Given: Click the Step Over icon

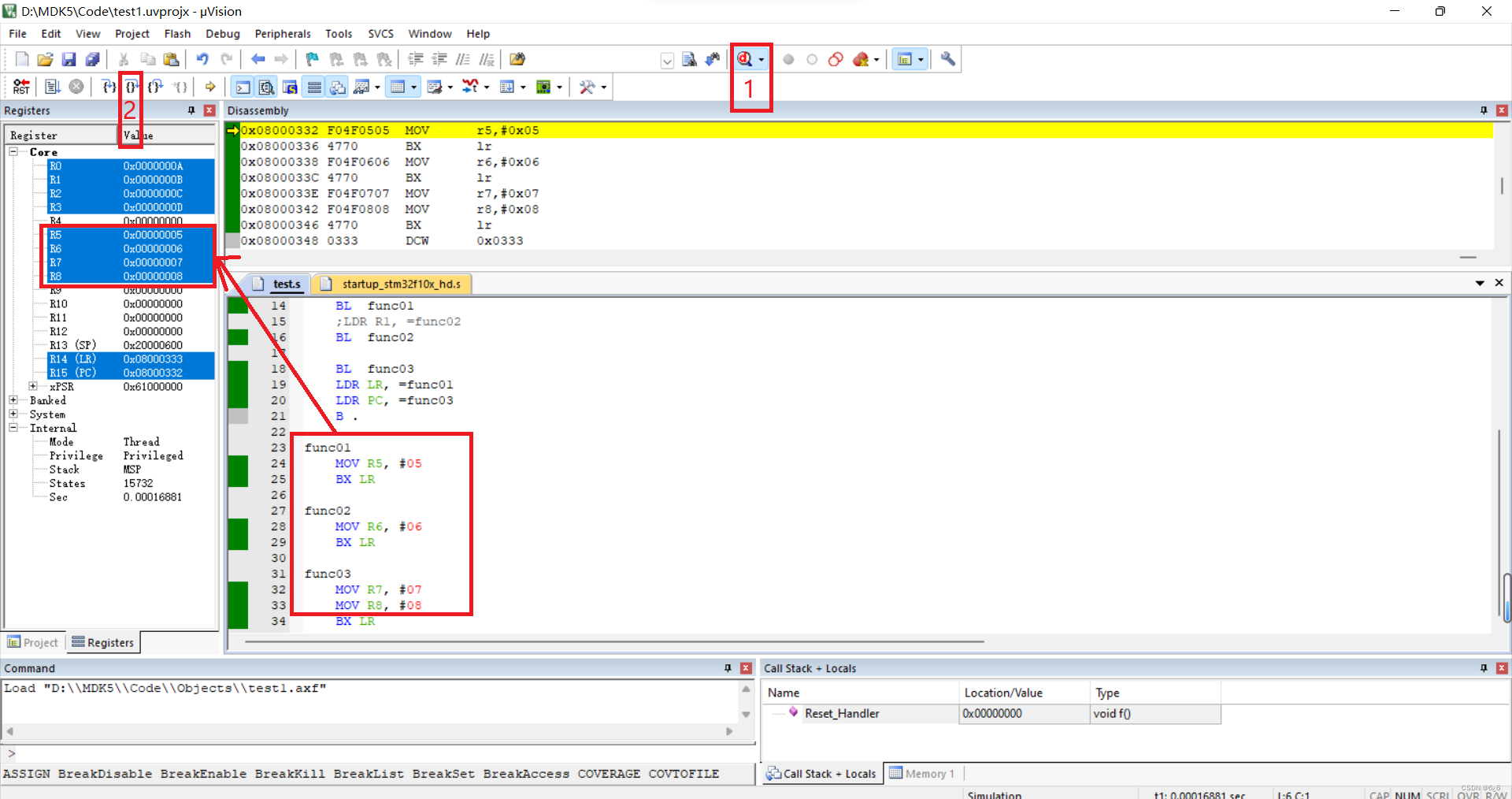Looking at the screenshot, I should 132,87.
